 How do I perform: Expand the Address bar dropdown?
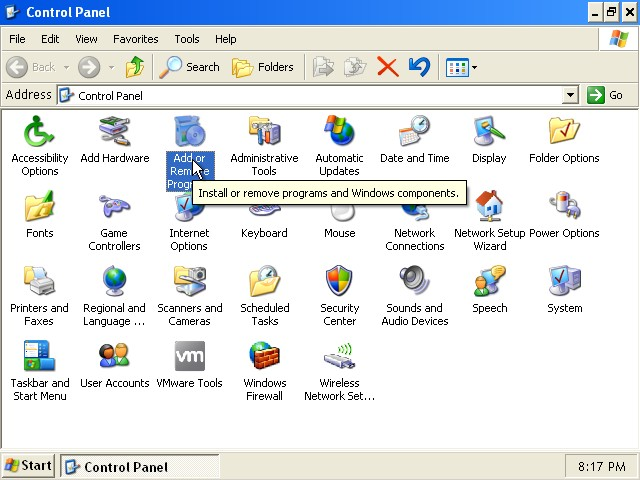click(570, 95)
